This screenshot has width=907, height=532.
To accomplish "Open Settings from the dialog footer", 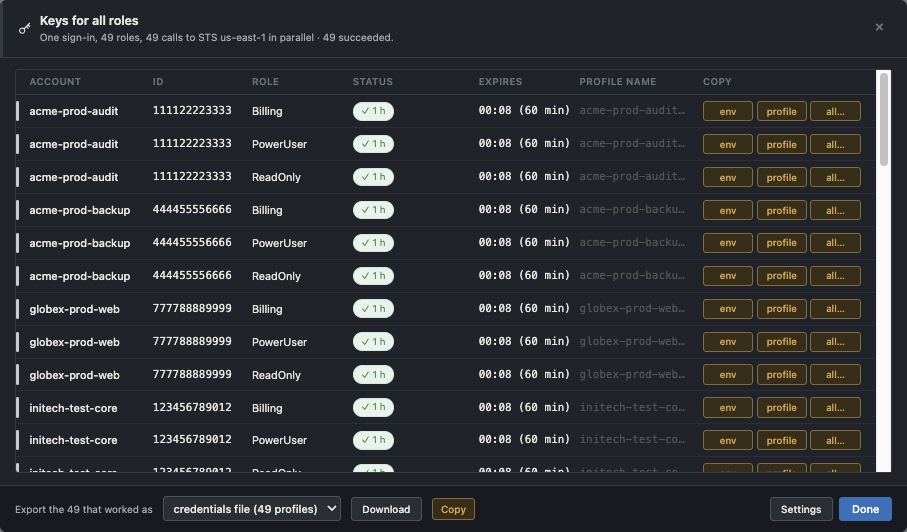I will pos(801,509).
